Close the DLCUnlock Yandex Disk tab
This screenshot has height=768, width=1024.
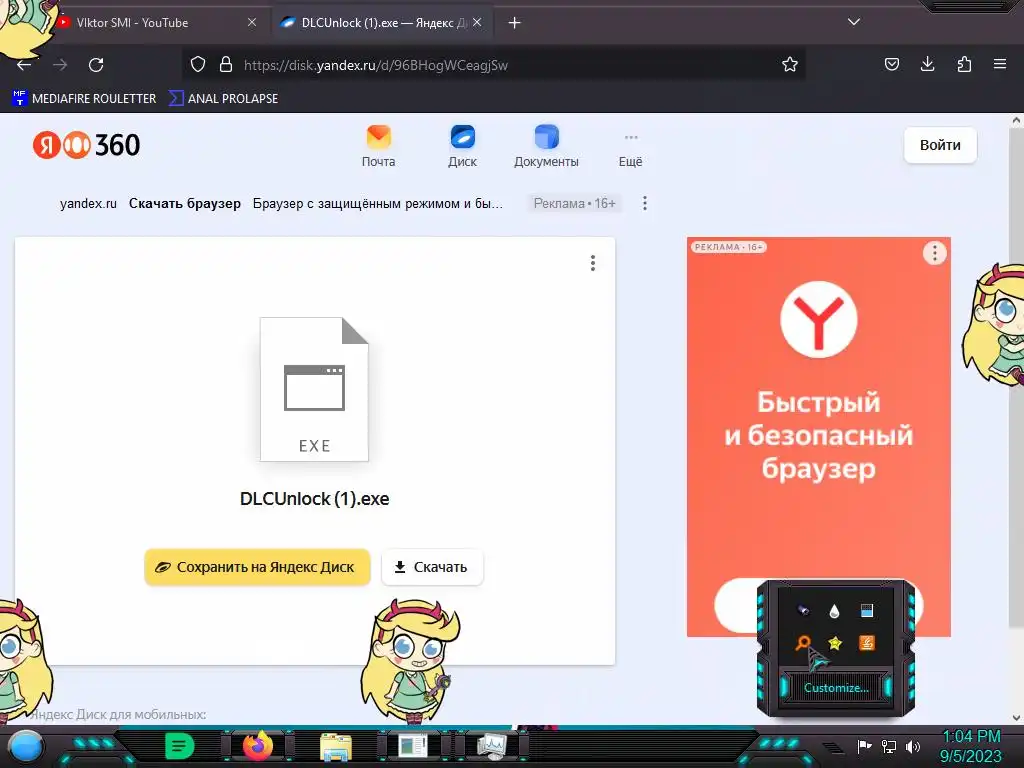(477, 22)
